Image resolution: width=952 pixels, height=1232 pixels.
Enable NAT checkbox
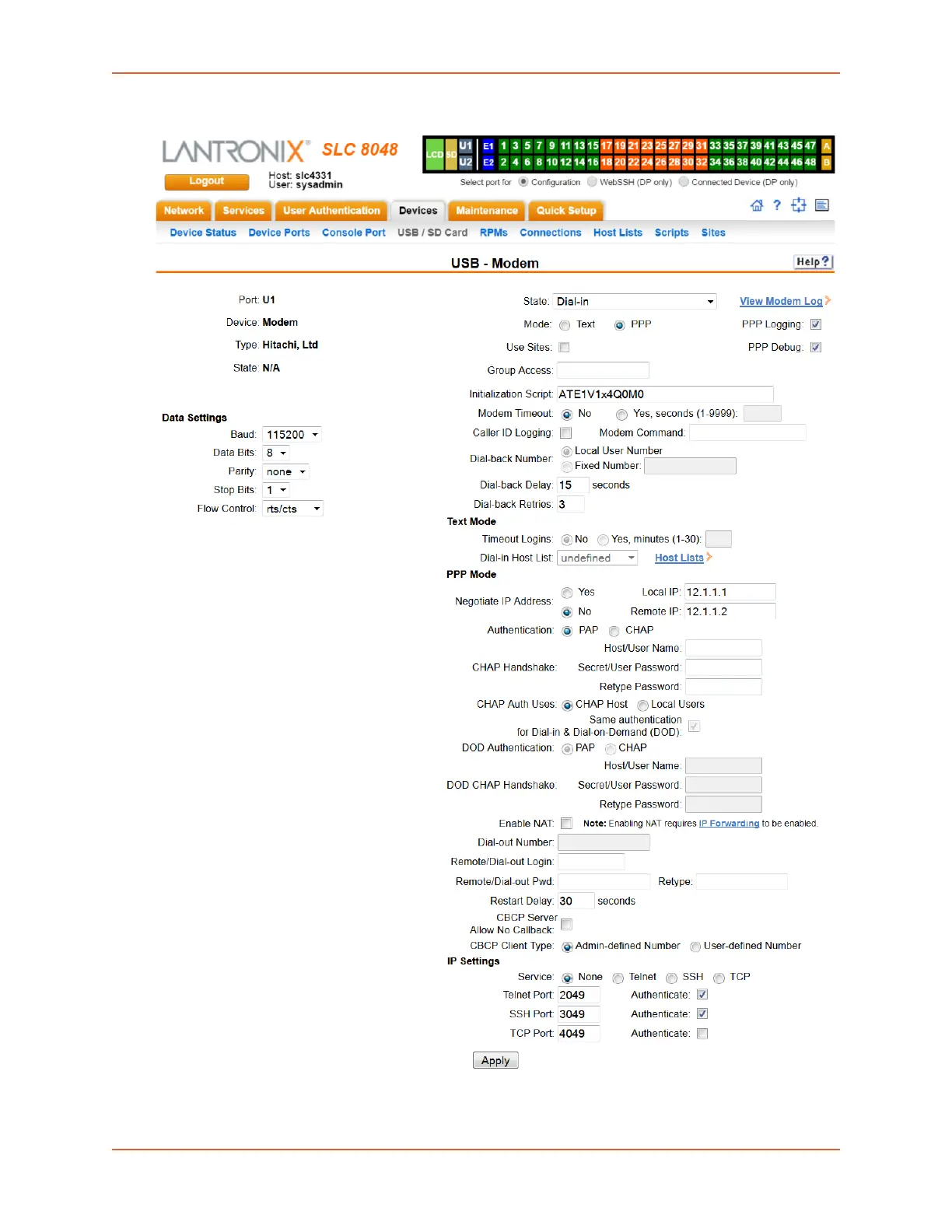click(x=567, y=824)
